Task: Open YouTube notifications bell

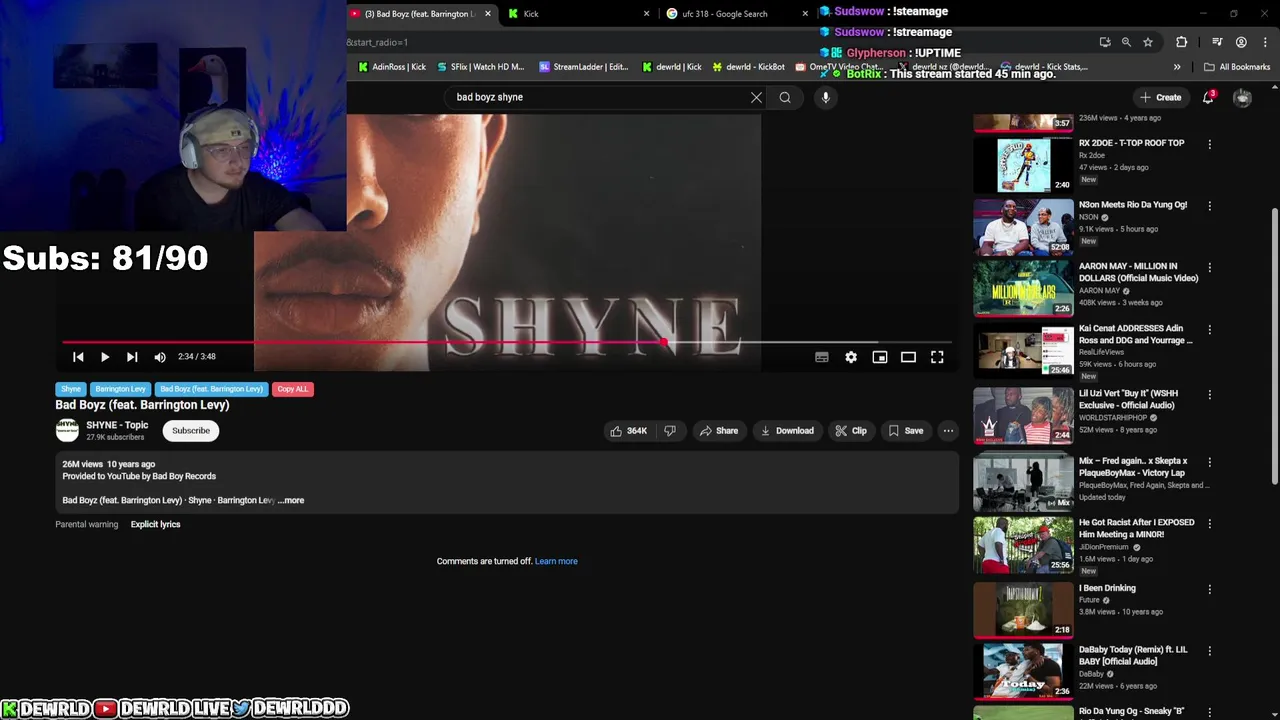Action: [x=1208, y=97]
